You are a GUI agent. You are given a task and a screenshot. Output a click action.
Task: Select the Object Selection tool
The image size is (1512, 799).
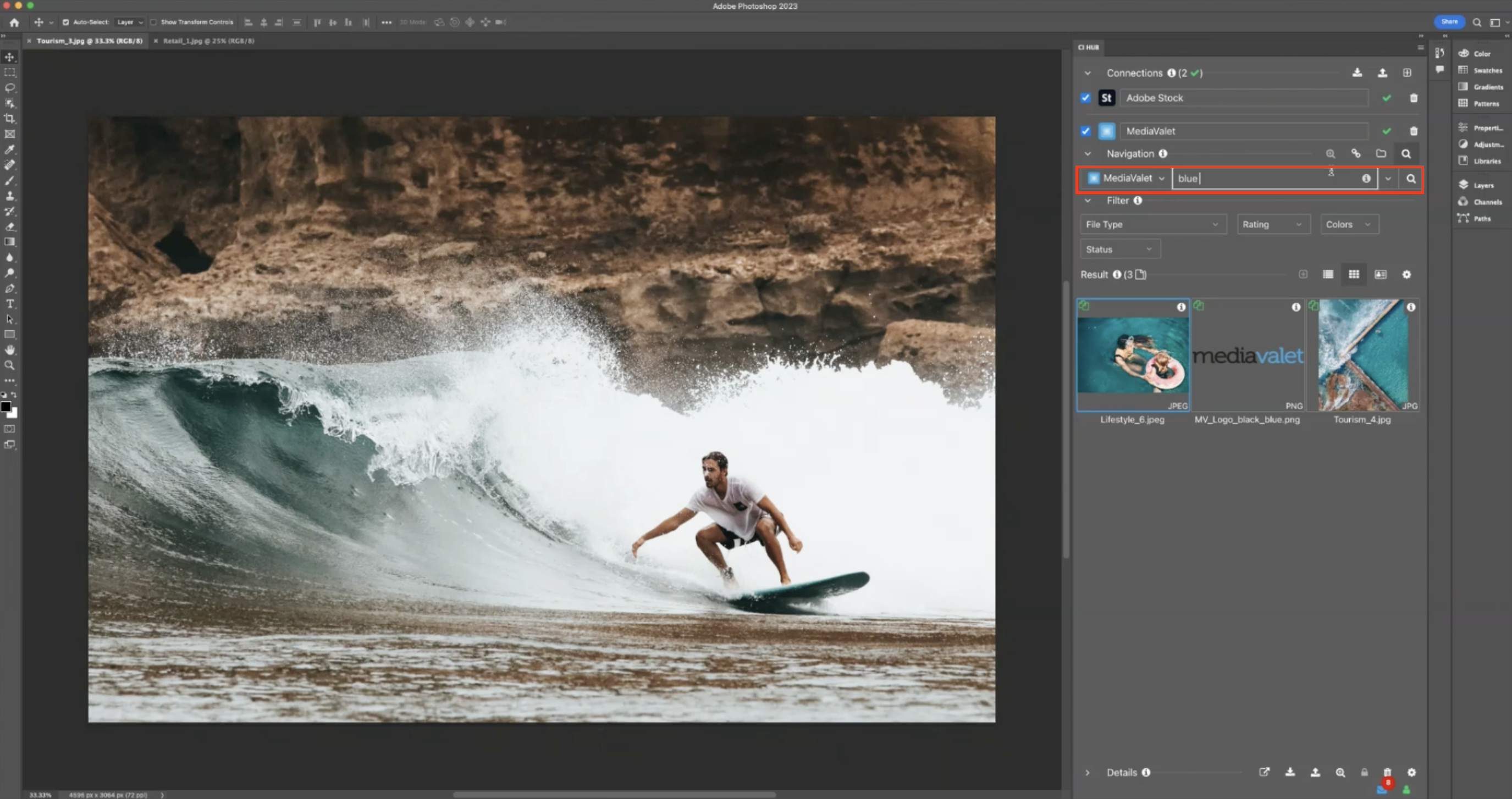point(9,103)
